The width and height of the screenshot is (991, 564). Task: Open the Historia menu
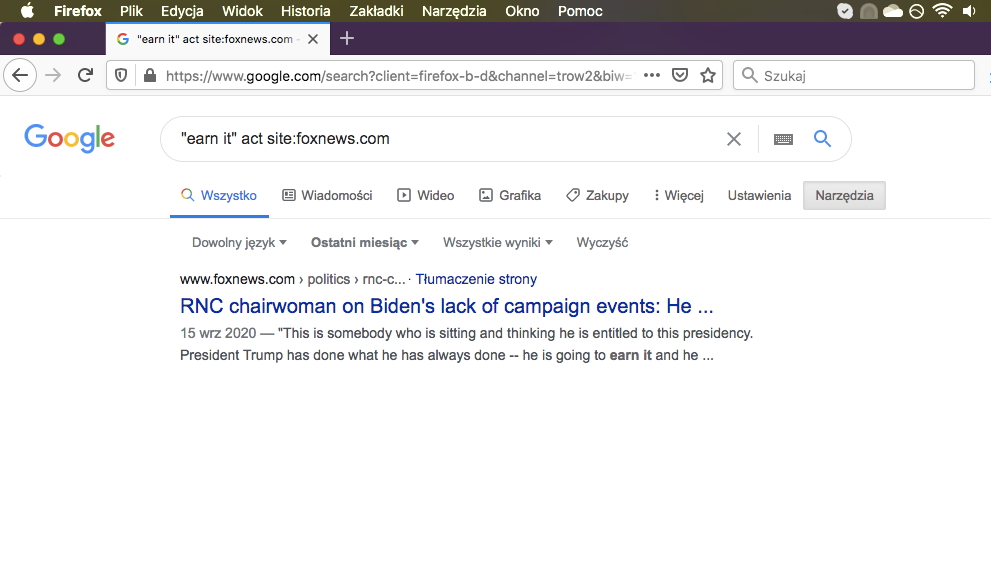tap(306, 11)
